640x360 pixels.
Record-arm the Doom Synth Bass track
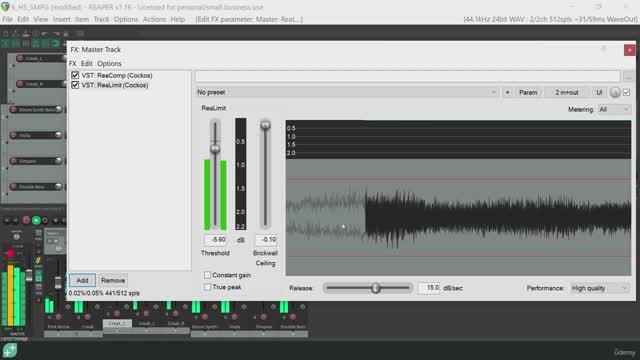click(x=13, y=109)
